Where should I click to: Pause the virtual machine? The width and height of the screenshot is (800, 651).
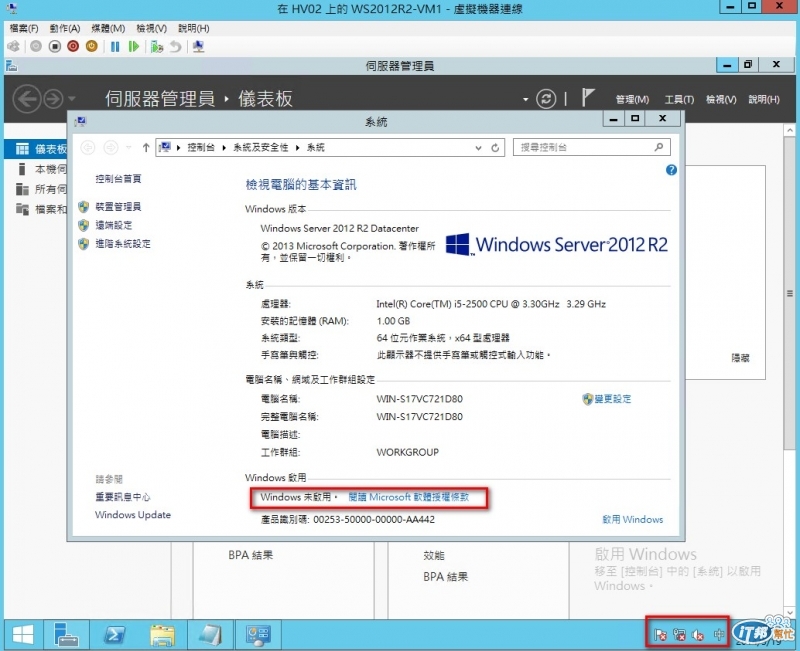(115, 46)
